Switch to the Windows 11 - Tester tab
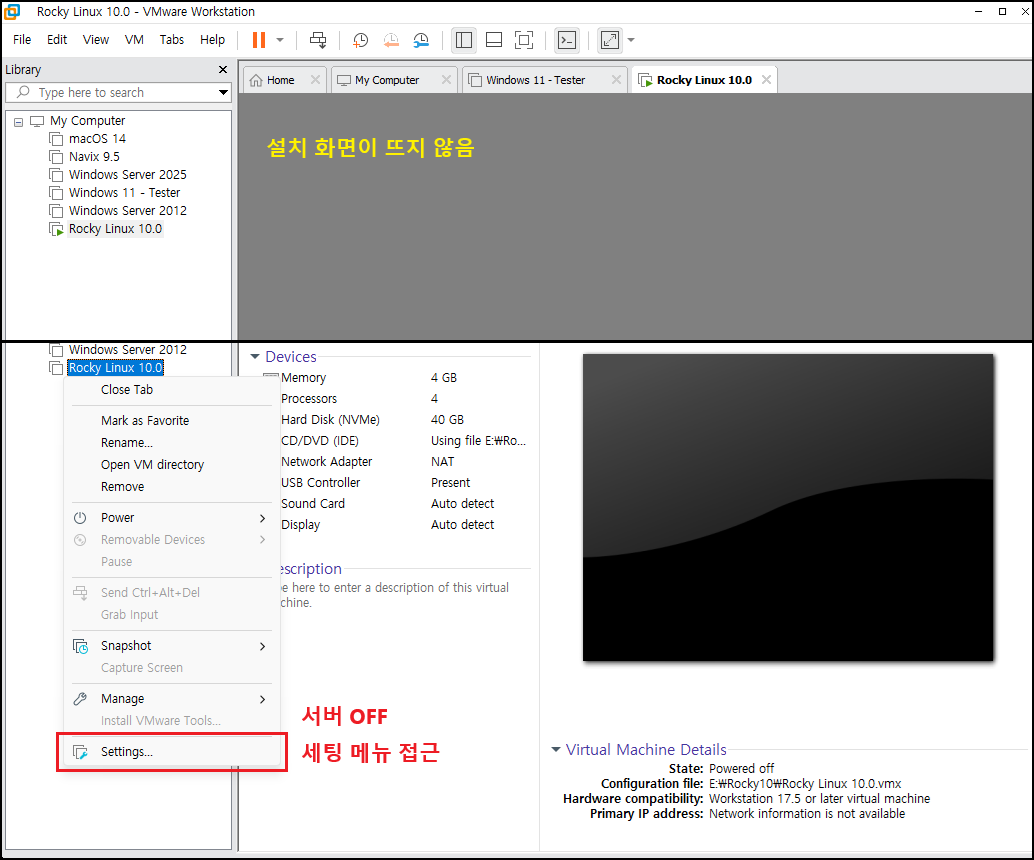The image size is (1034, 860). [535, 80]
